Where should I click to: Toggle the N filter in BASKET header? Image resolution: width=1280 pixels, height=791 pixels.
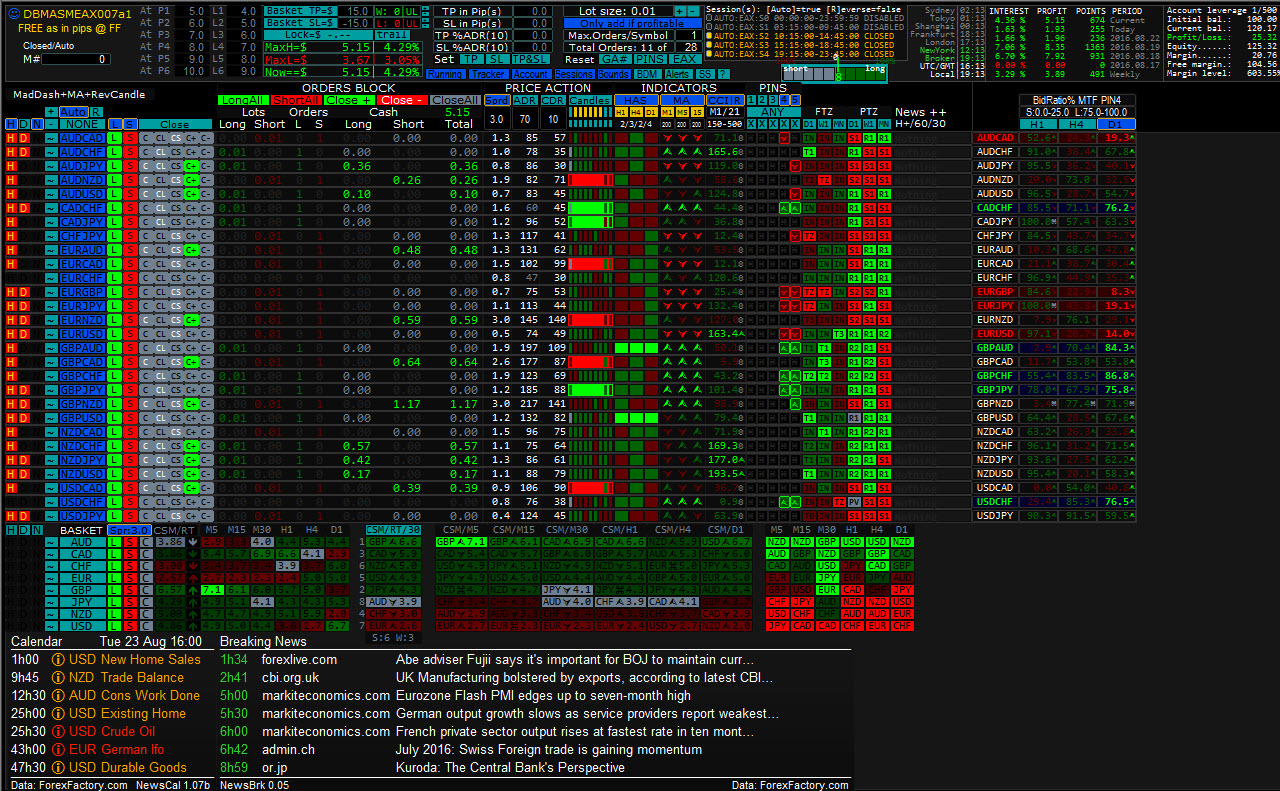[x=37, y=530]
